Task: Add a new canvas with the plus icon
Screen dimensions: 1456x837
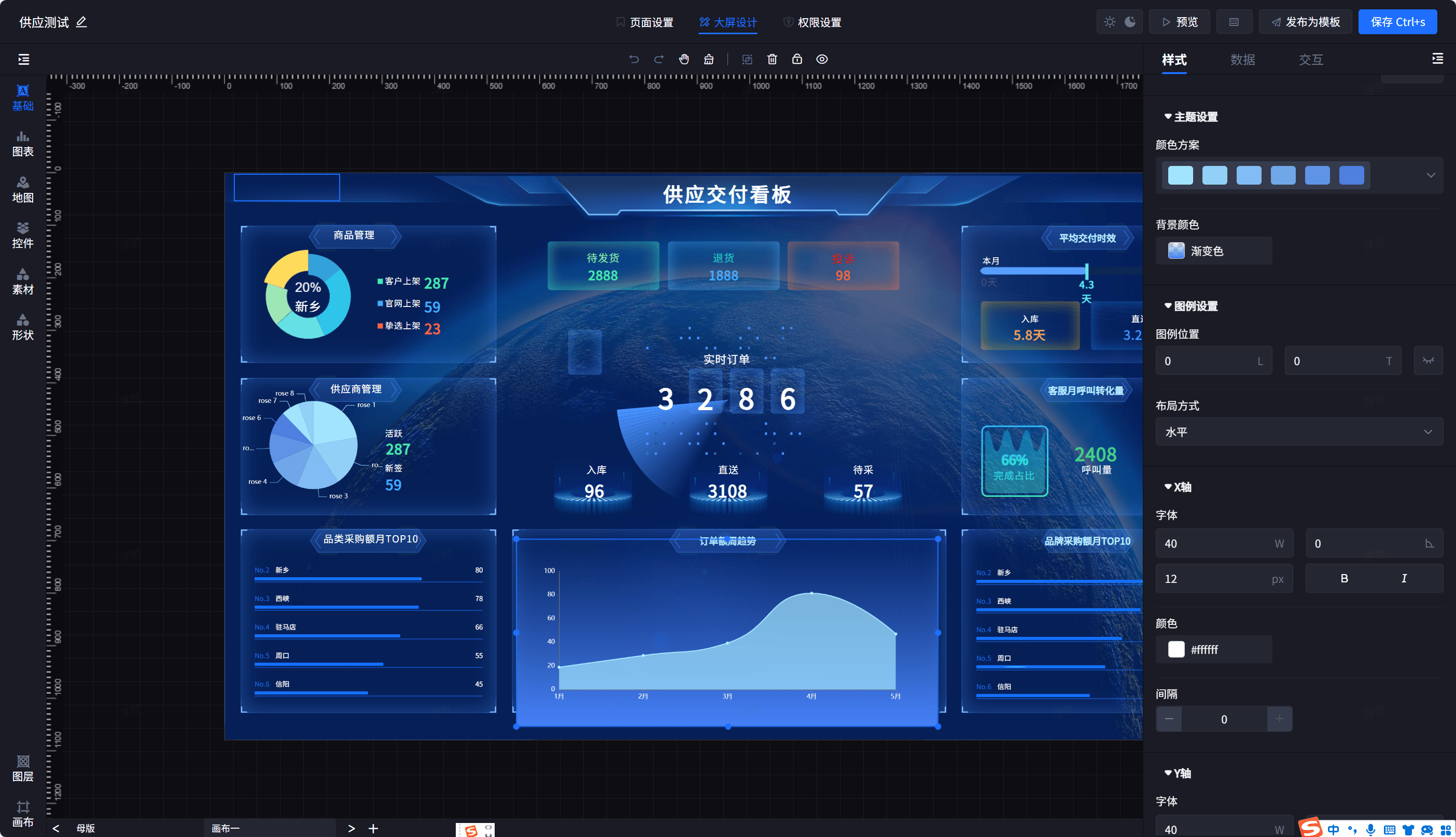Action: [x=373, y=828]
